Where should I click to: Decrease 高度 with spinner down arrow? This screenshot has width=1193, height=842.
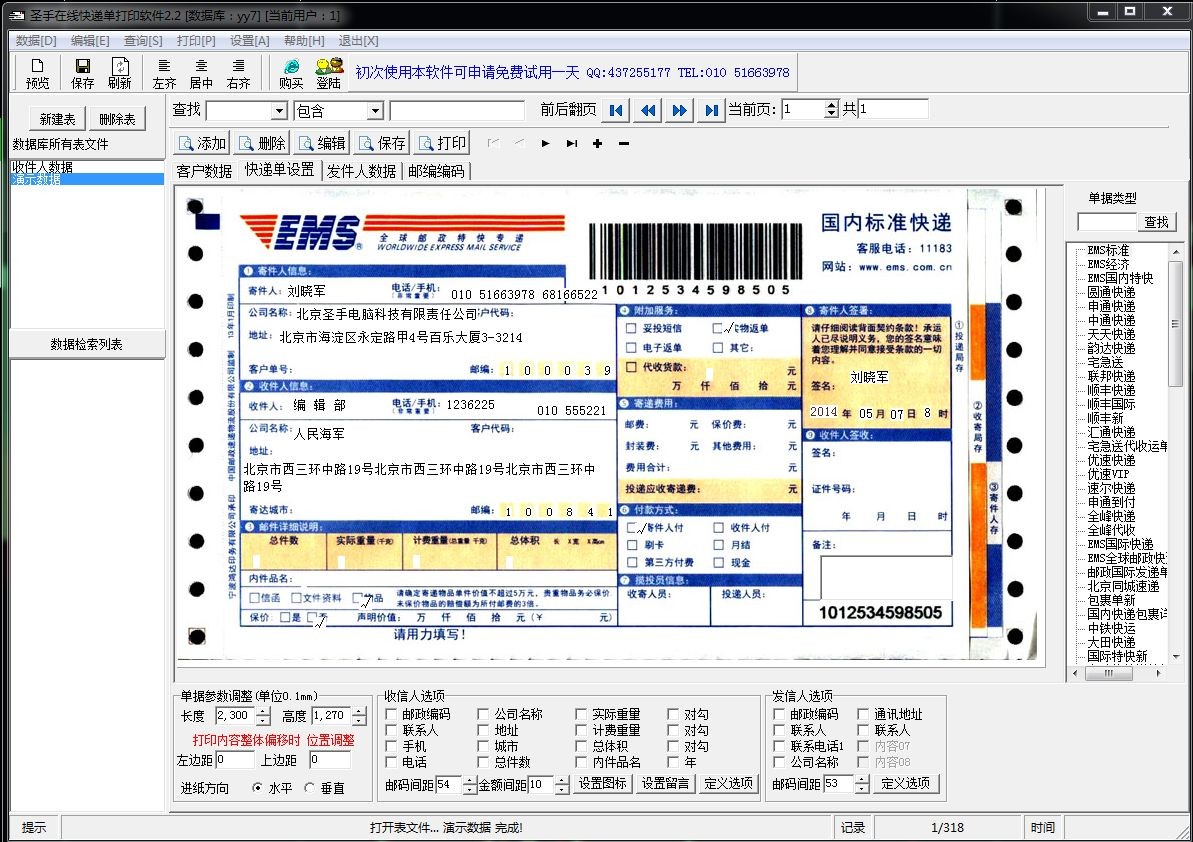pos(360,720)
